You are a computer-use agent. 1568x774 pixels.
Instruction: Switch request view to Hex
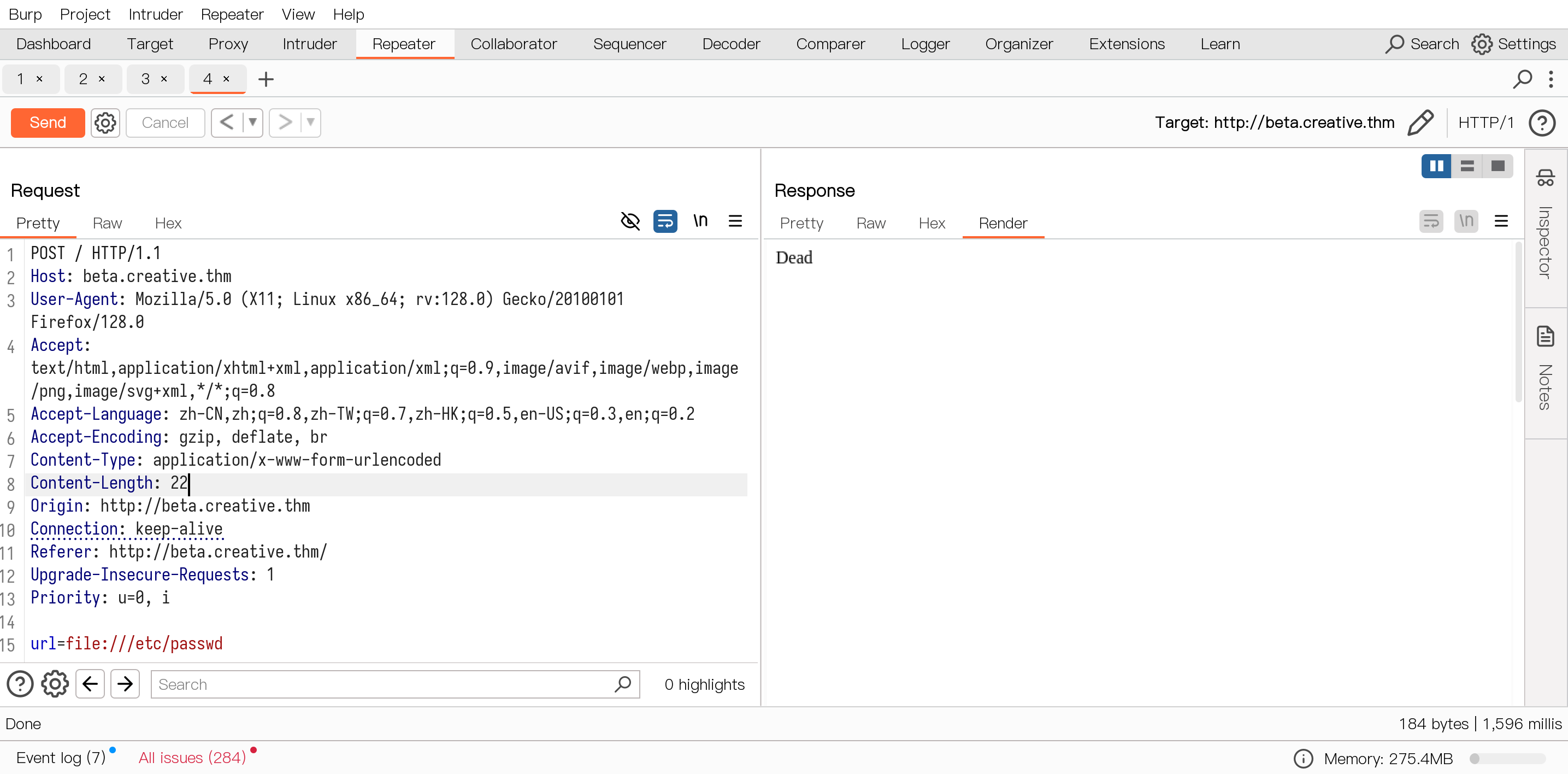coord(168,224)
